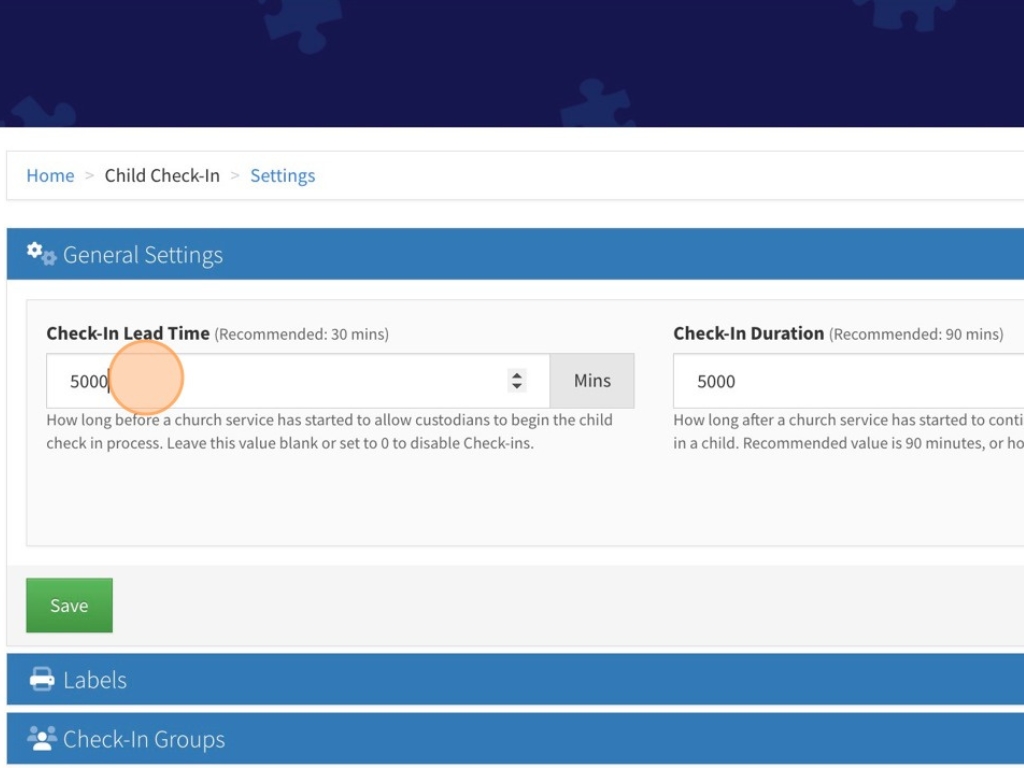Image resolution: width=1024 pixels, height=768 pixels.
Task: Select the Settings breadcrumb entry
Action: pyautogui.click(x=283, y=175)
